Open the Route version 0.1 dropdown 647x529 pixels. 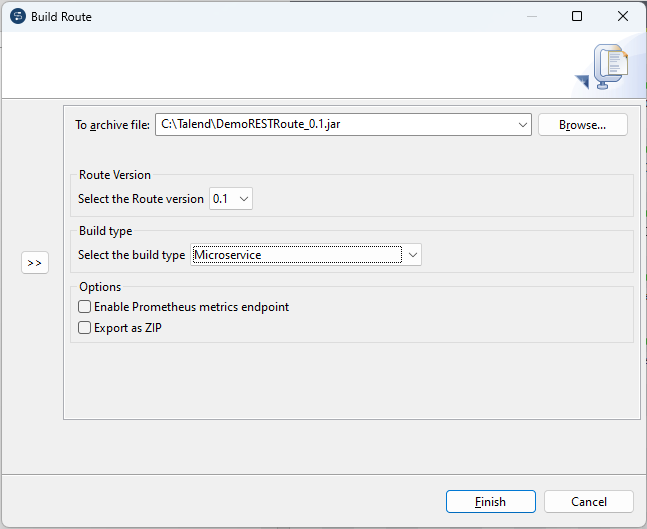click(231, 199)
